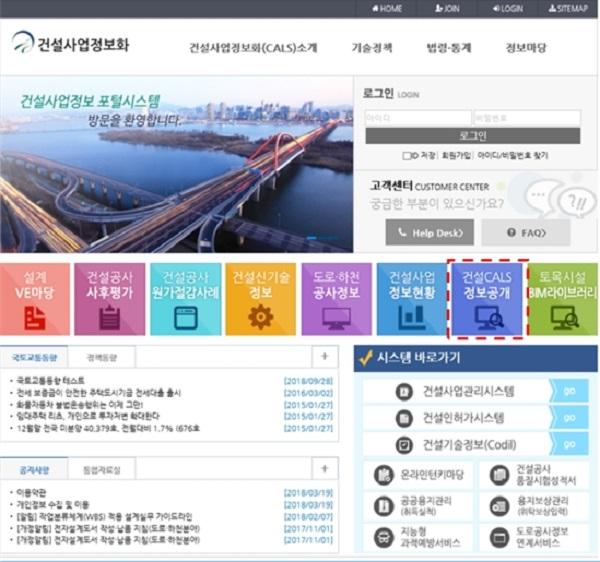Open the SITEMAP link in top bar
Image resolution: width=600 pixels, height=562 pixels.
(x=566, y=8)
